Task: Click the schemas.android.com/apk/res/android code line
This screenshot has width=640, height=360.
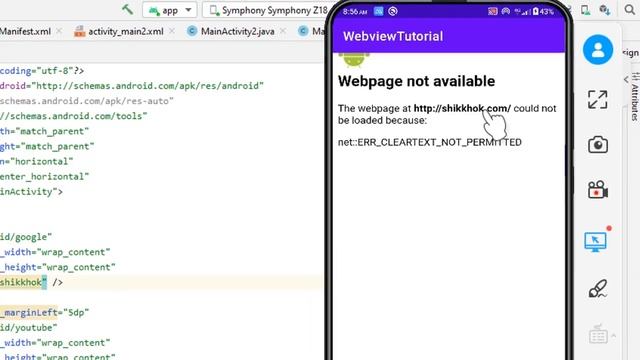Action: 132,86
